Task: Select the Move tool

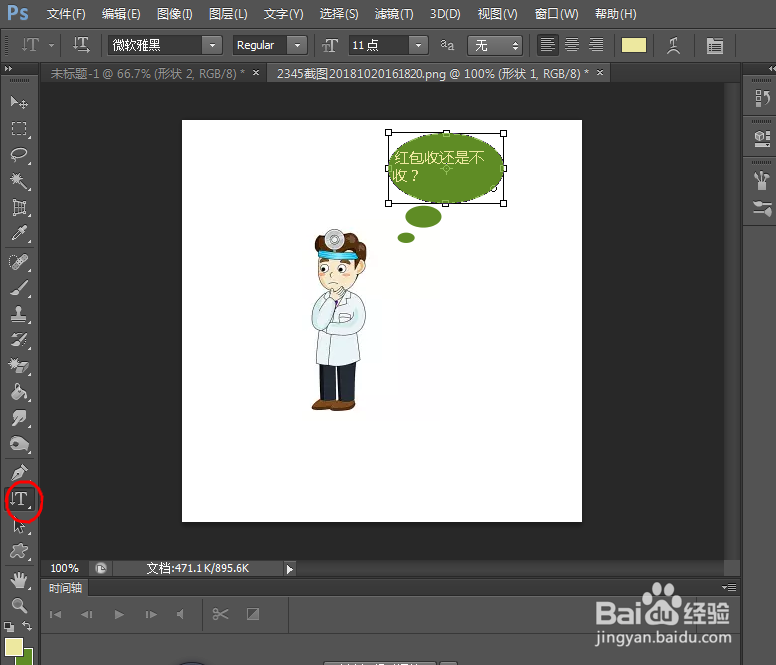Action: coord(19,102)
